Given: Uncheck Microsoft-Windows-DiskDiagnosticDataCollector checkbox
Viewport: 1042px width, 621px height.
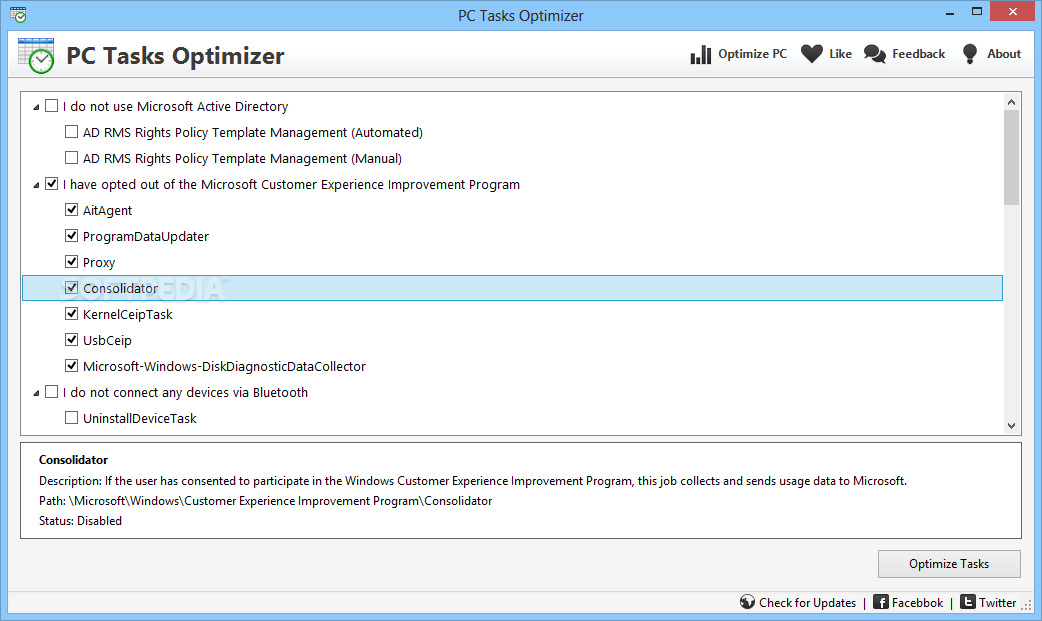Looking at the screenshot, I should [x=71, y=365].
